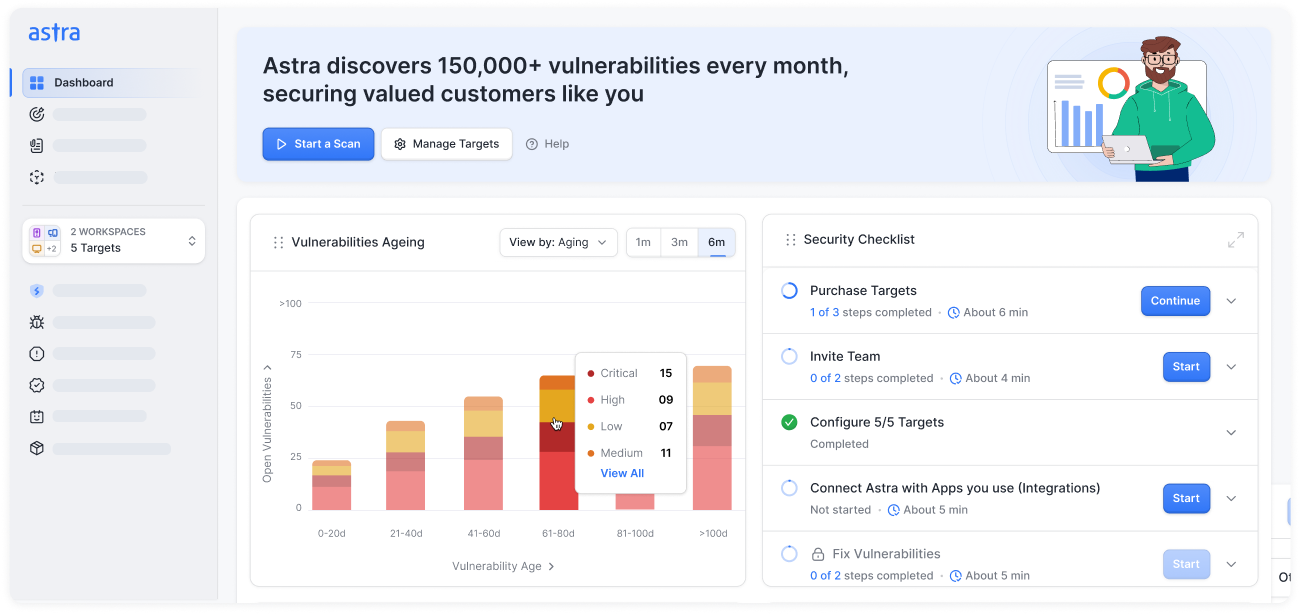Image resolution: width=1301 pixels, height=615 pixels.
Task: Select the 1m time range tab
Action: click(x=643, y=242)
